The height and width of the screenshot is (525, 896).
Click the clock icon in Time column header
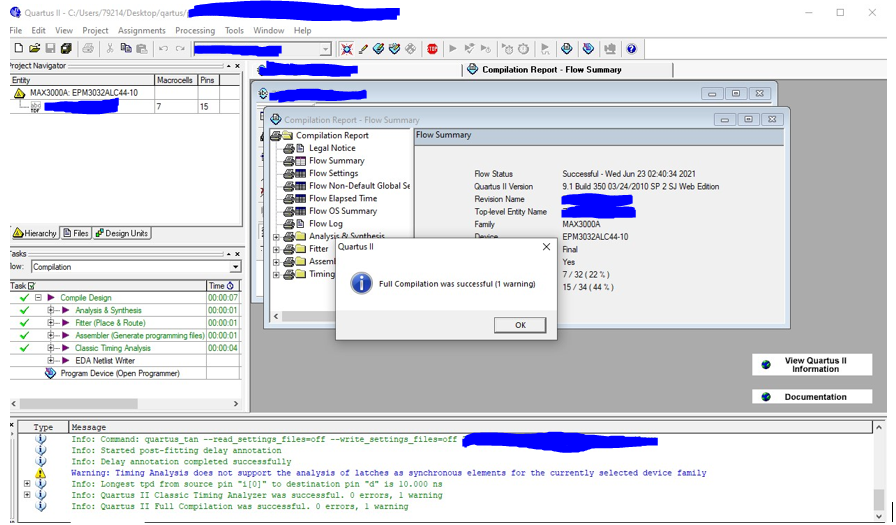[x=230, y=286]
